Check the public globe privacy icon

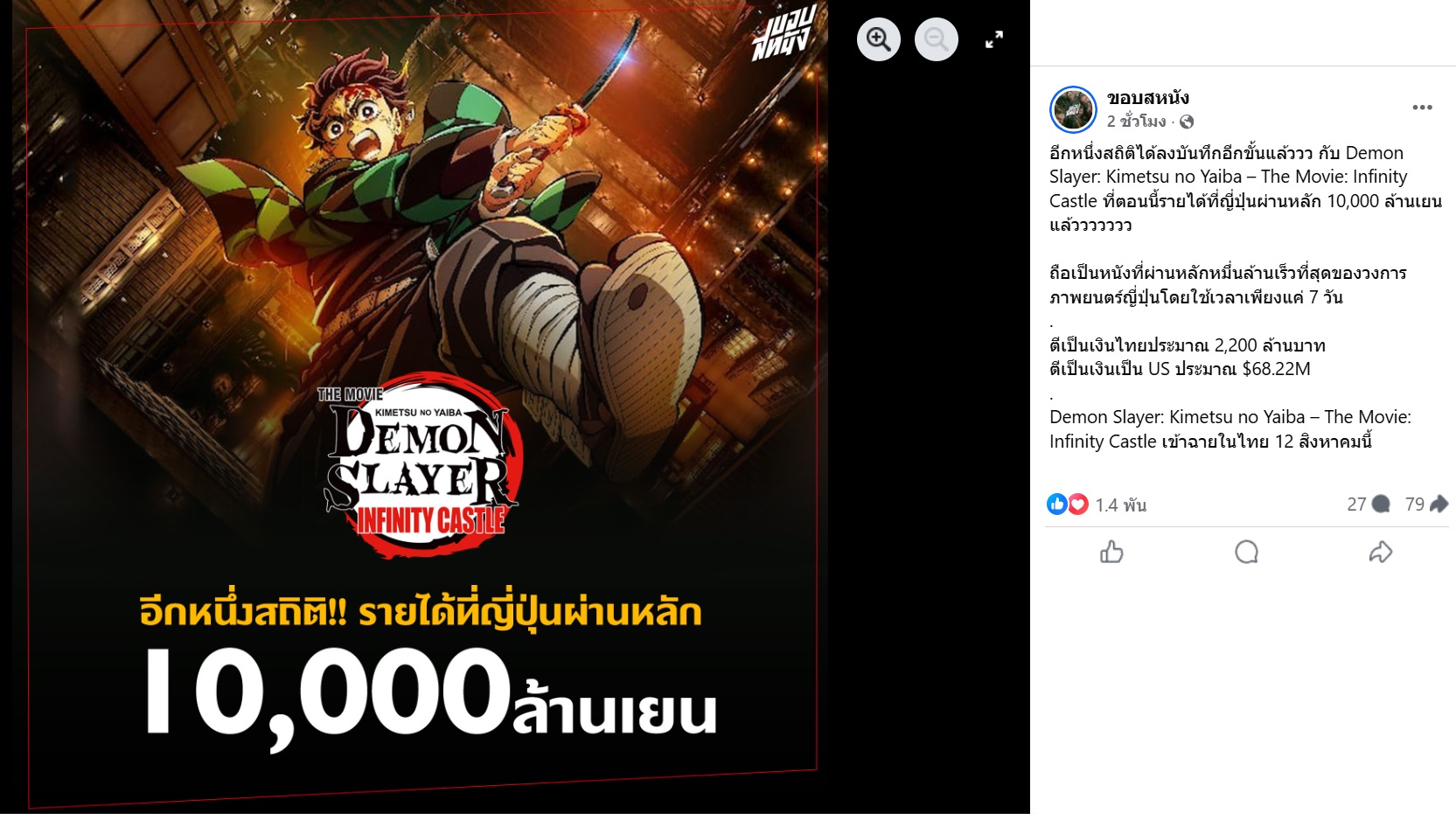click(1187, 122)
